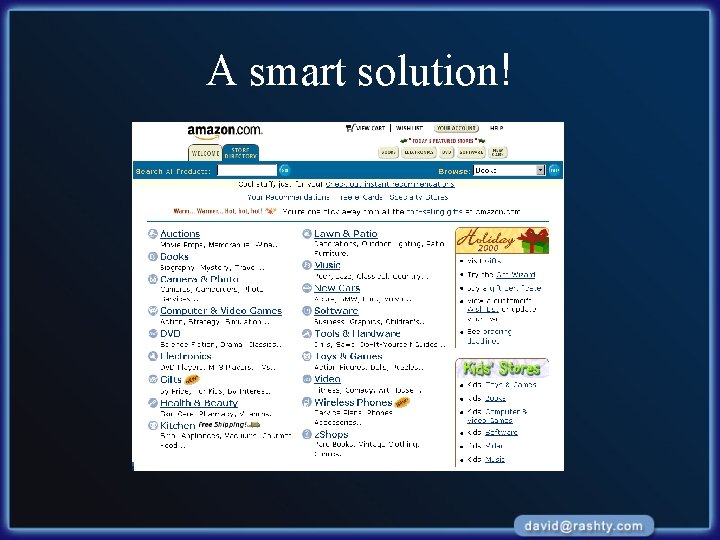This screenshot has width=720, height=540.
Task: Switch to the Welcome tab
Action: tap(205, 153)
